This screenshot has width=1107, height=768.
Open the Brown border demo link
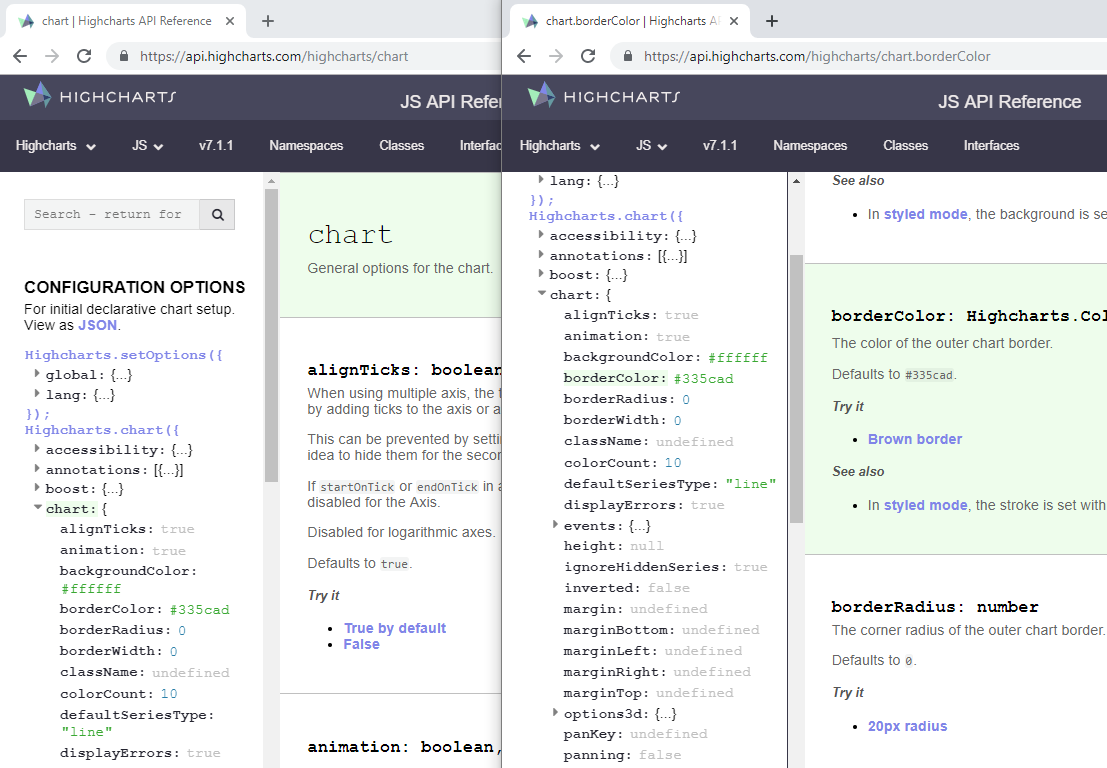click(914, 439)
